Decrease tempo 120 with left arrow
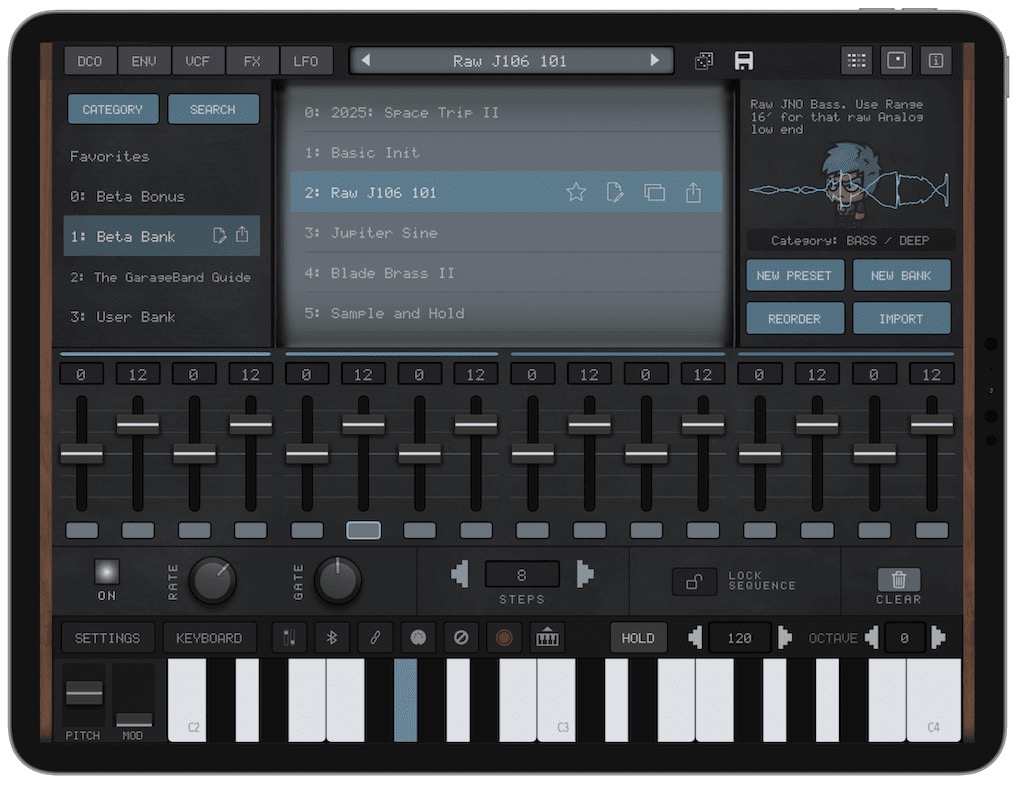1024x790 pixels. [x=695, y=638]
